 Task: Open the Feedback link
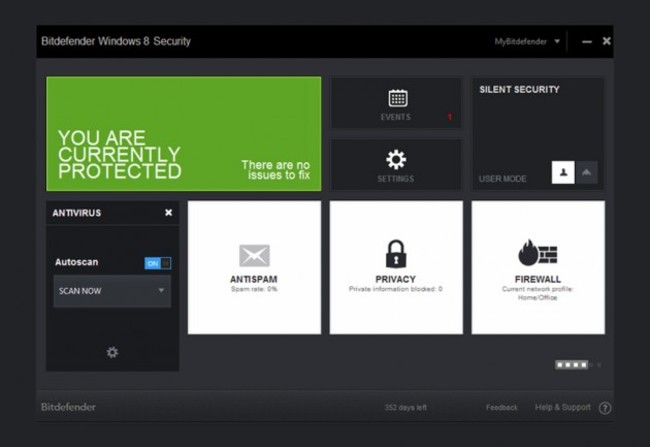(x=501, y=408)
